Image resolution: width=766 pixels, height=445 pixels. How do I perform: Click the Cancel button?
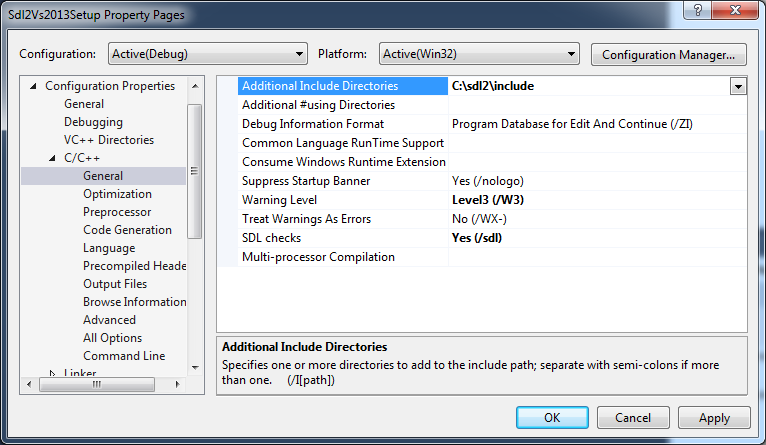tap(633, 418)
